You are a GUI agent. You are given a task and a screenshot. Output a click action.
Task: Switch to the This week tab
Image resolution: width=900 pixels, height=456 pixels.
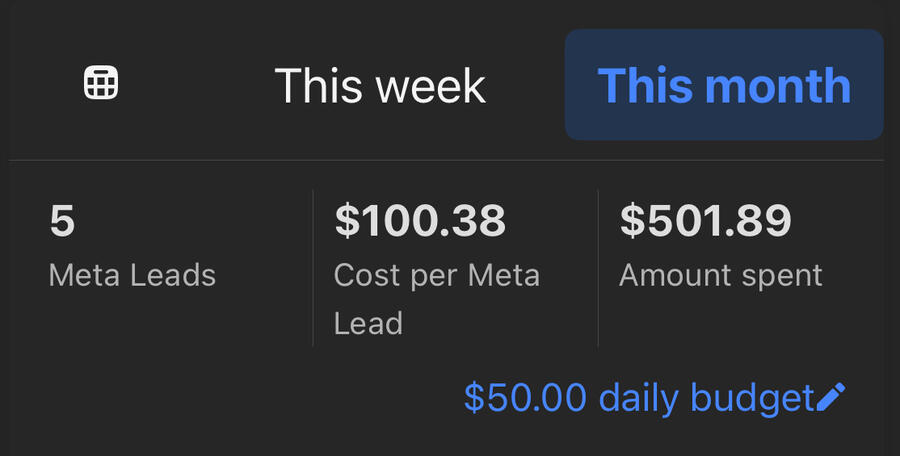(x=380, y=86)
